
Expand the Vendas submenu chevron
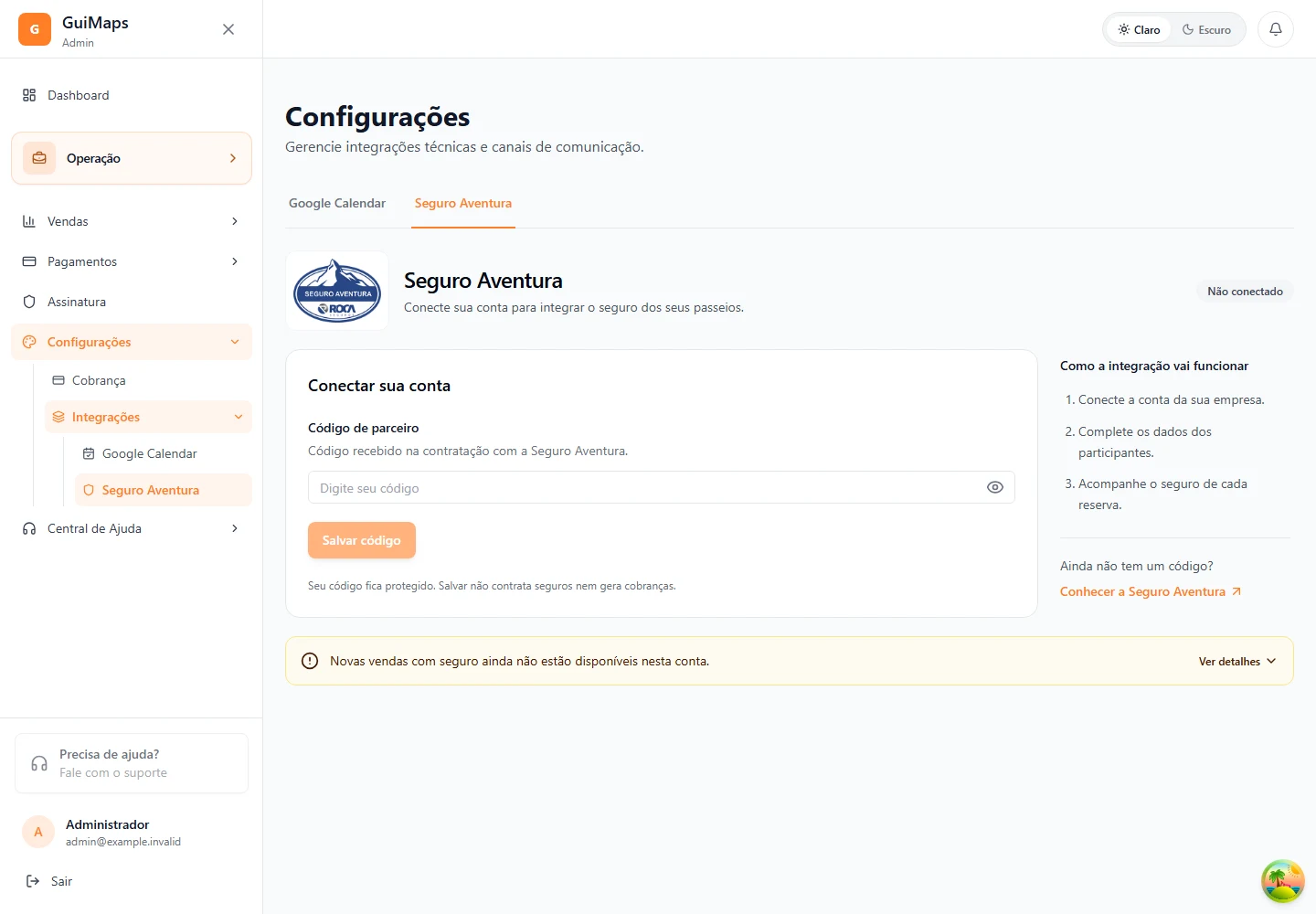(235, 221)
